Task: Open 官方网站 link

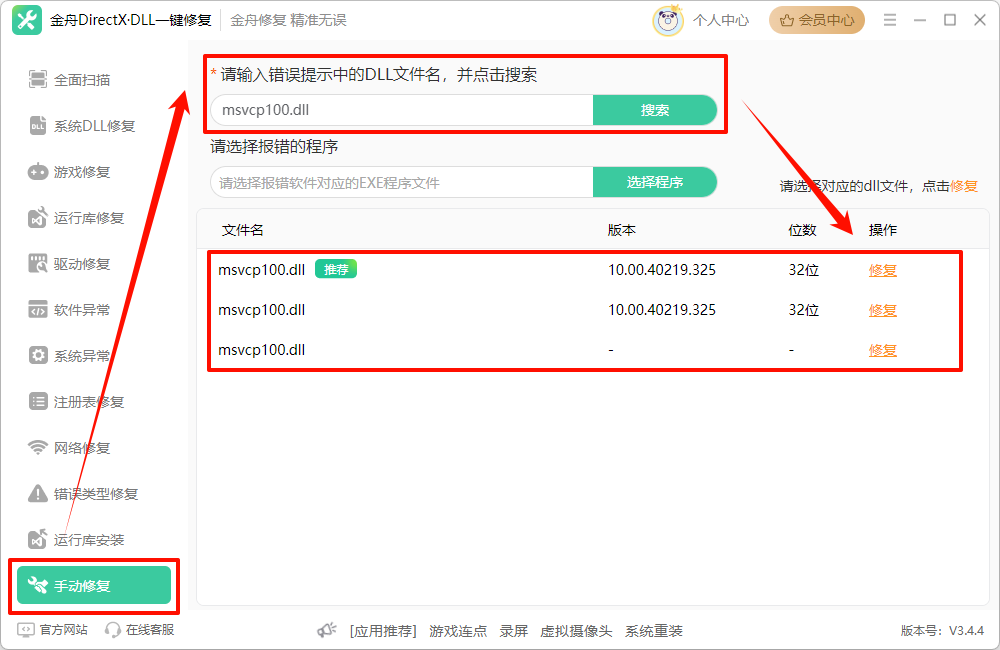Action: (x=63, y=630)
